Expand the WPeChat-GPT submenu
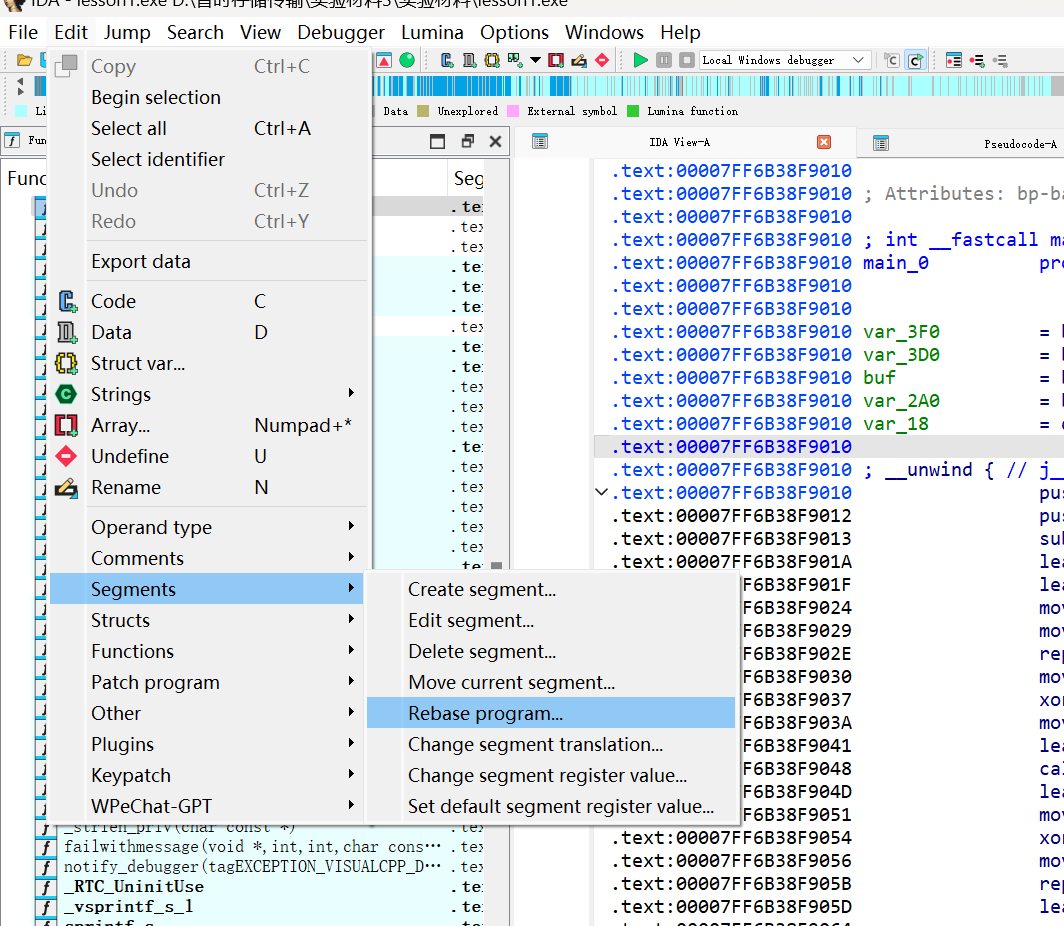Viewport: 1064px width, 926px height. (x=207, y=806)
